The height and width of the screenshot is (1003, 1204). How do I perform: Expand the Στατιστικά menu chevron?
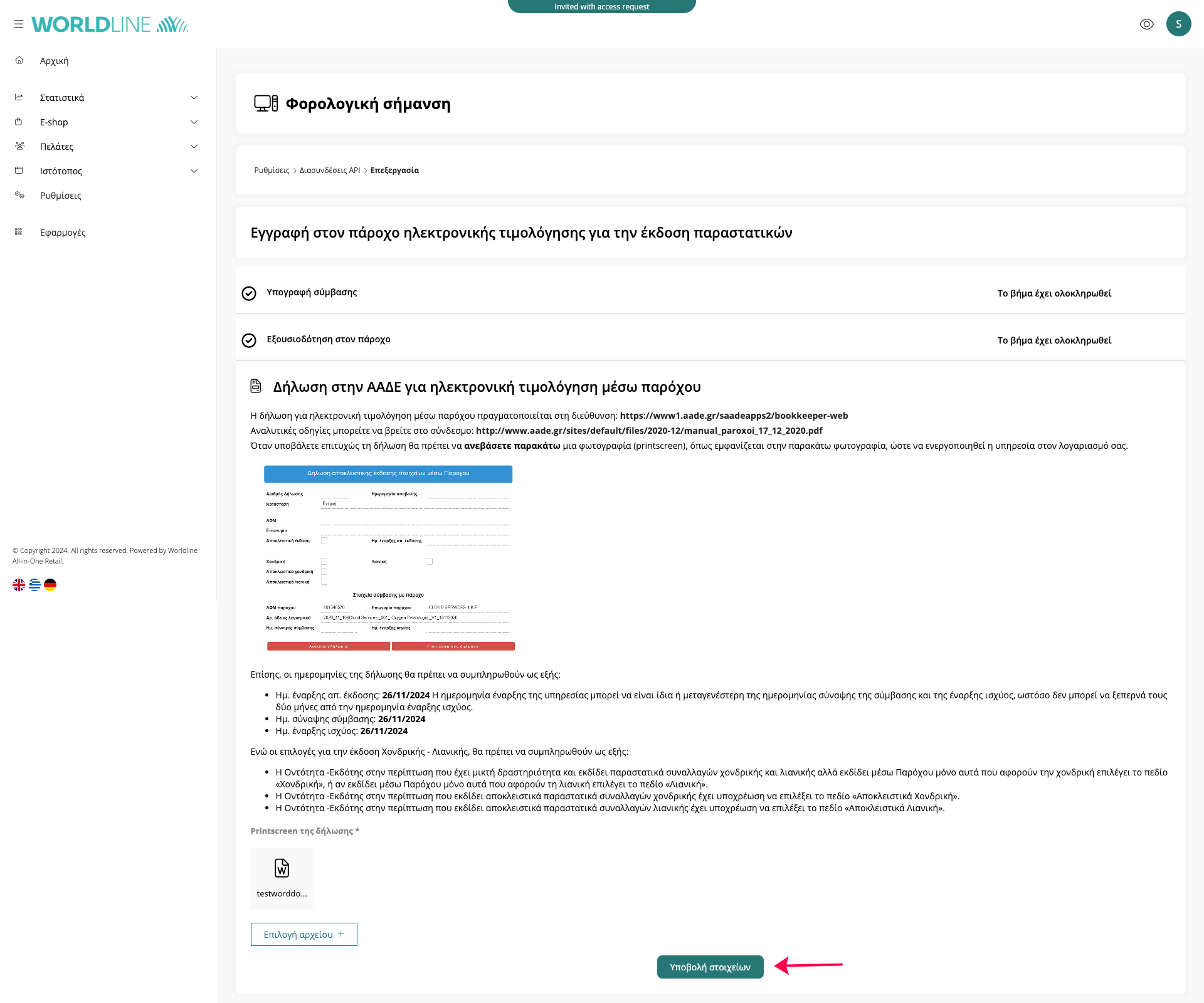(194, 98)
